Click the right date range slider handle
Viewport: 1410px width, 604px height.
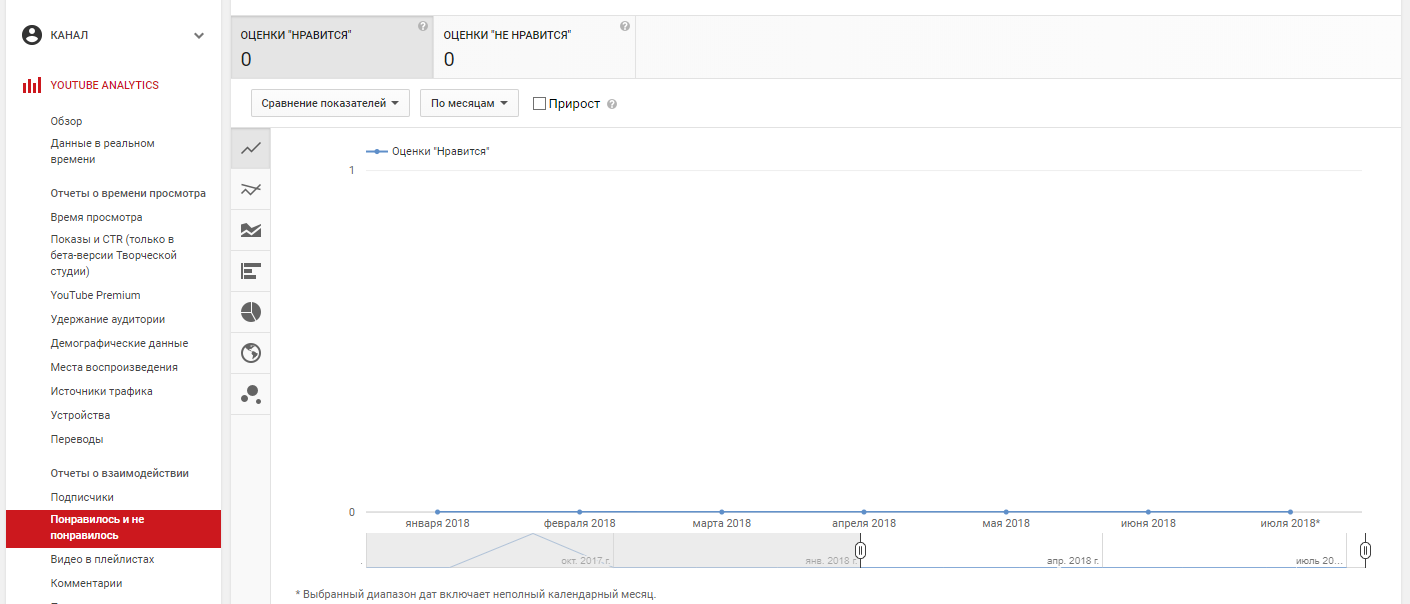[x=1366, y=550]
